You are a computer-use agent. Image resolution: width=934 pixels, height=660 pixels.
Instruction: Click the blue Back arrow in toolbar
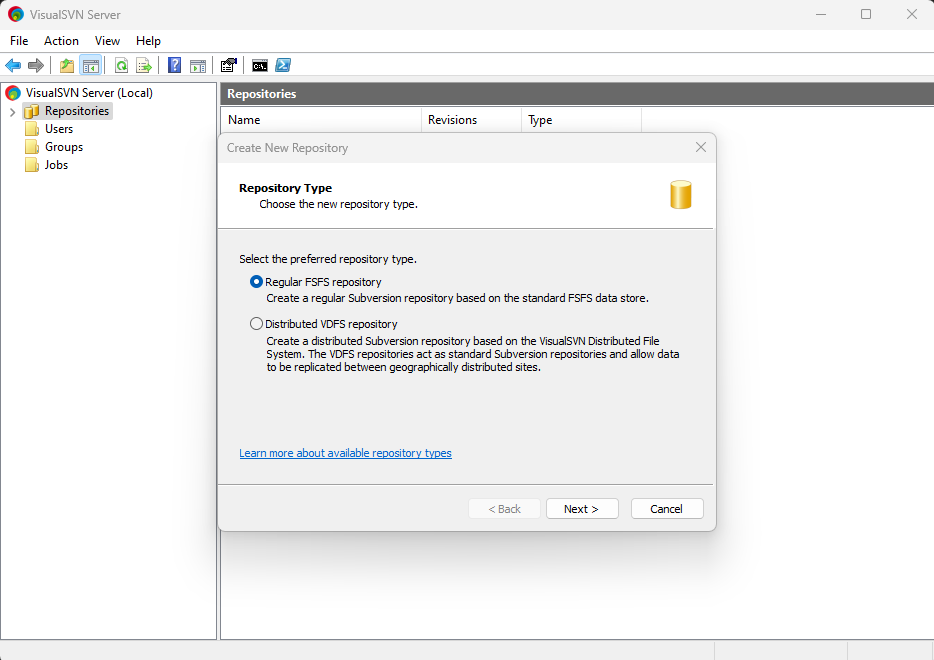pos(13,66)
